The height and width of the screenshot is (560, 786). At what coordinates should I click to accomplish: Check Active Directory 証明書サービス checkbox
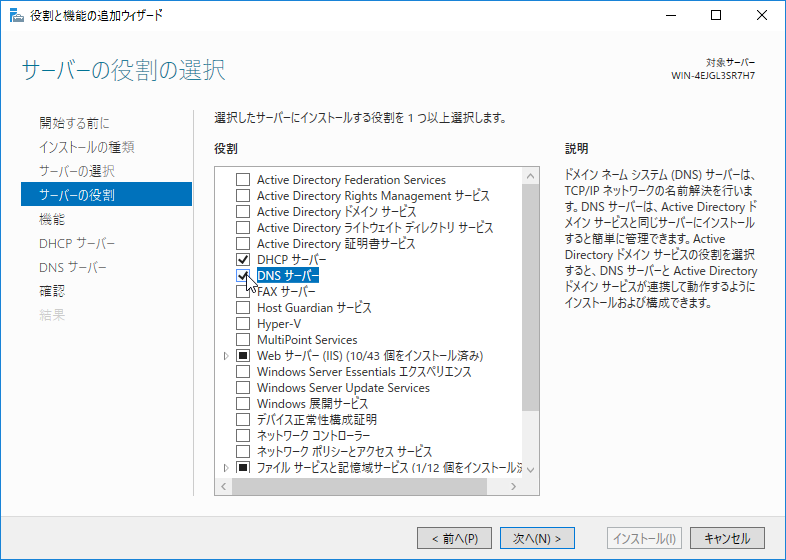[x=243, y=244]
